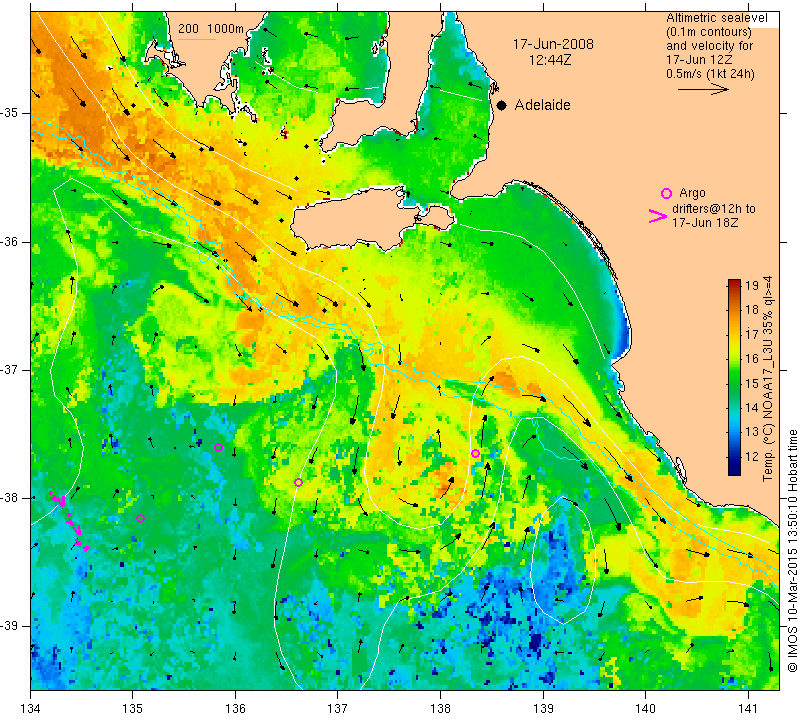
Task: Click longitude axis label 134
Action: [31, 709]
